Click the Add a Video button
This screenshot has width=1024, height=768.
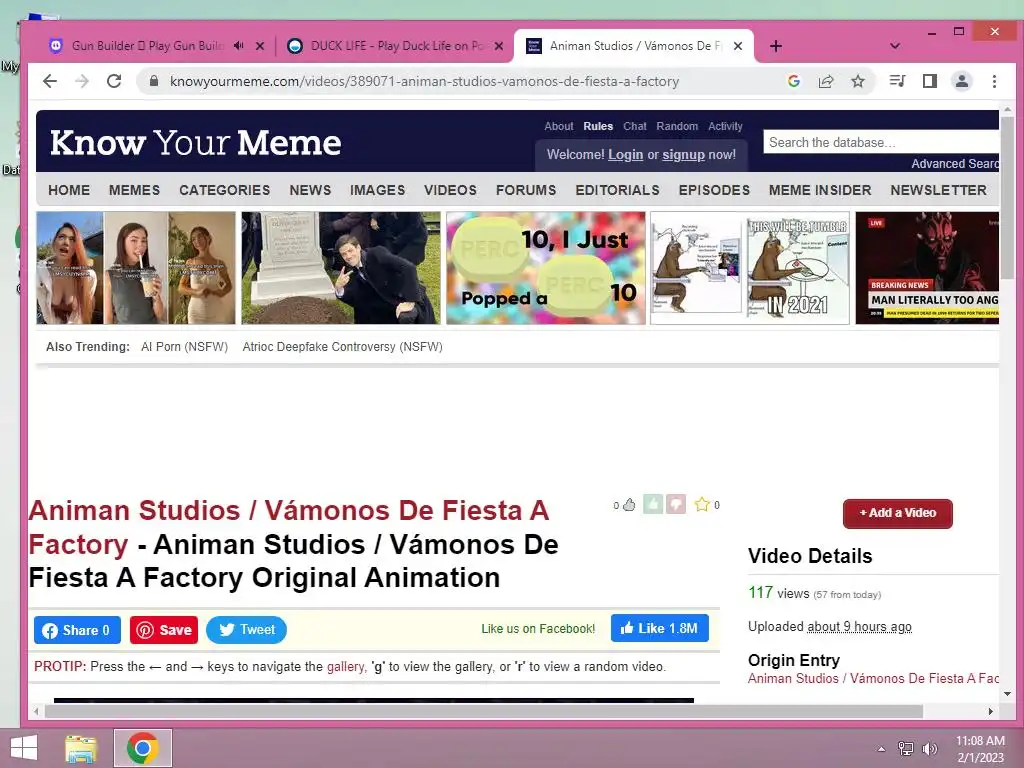(898, 513)
